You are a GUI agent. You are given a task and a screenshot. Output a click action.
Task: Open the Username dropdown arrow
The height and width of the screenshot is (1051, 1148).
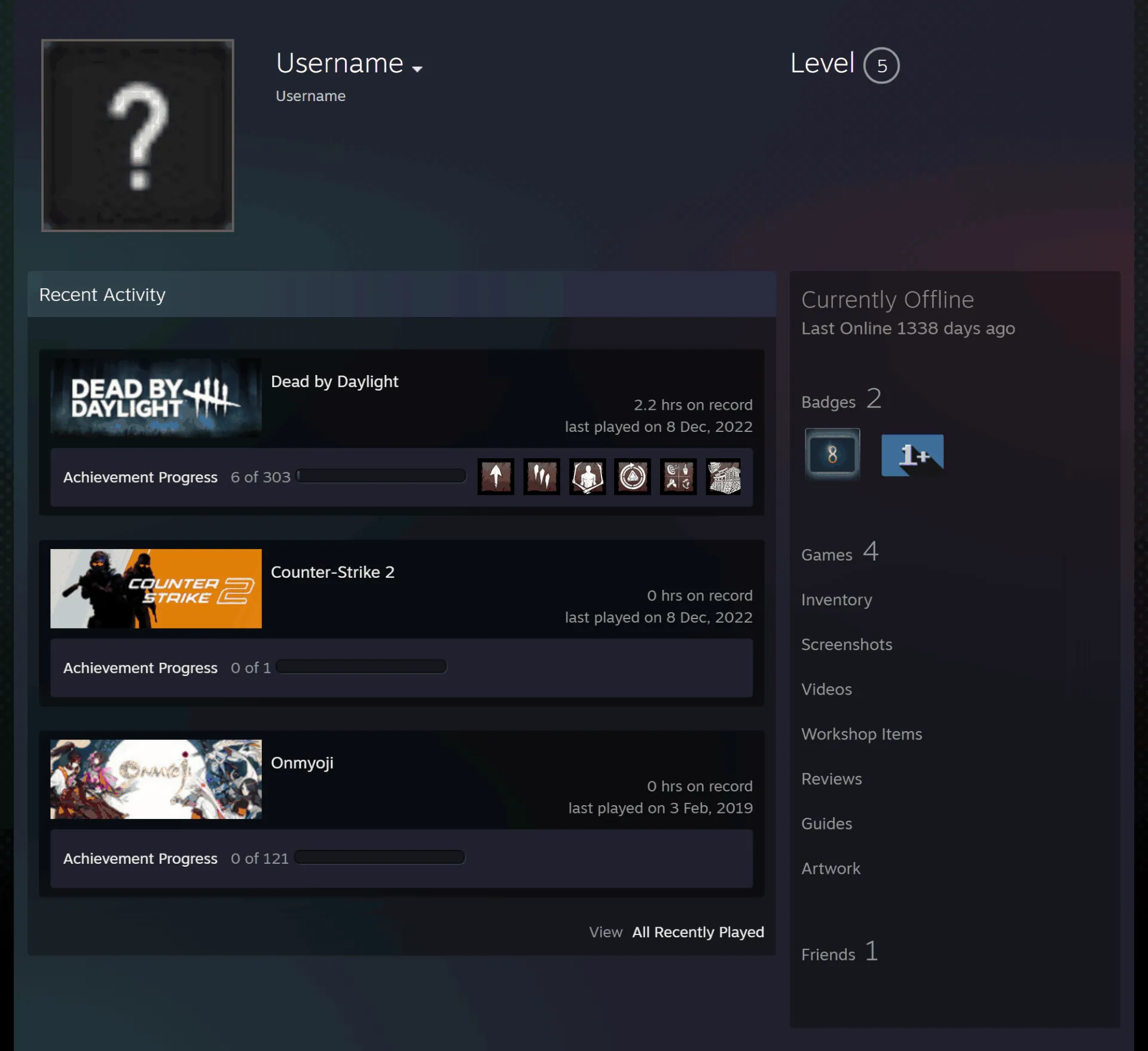coord(417,69)
